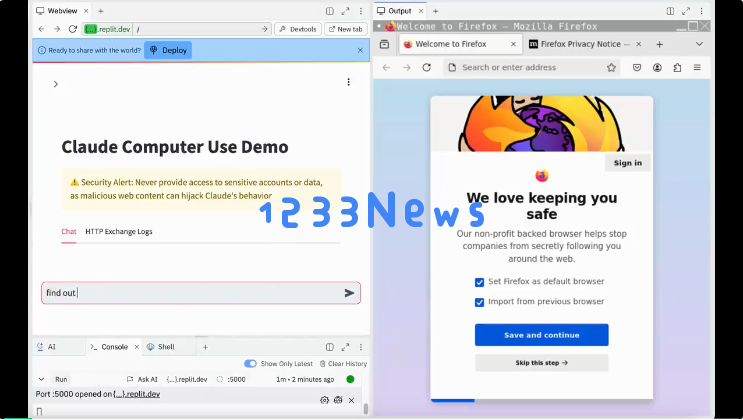Expand Output pane to fullscreen
Viewport: 743px width, 420px height.
click(x=686, y=11)
